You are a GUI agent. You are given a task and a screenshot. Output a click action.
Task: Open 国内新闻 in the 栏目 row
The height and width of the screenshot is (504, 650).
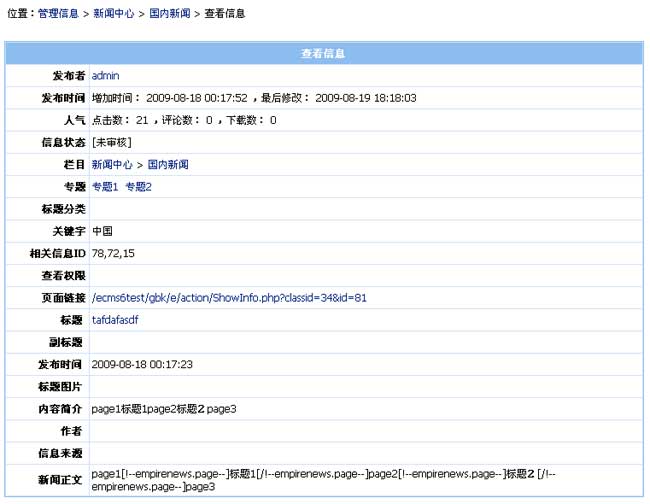[168, 164]
